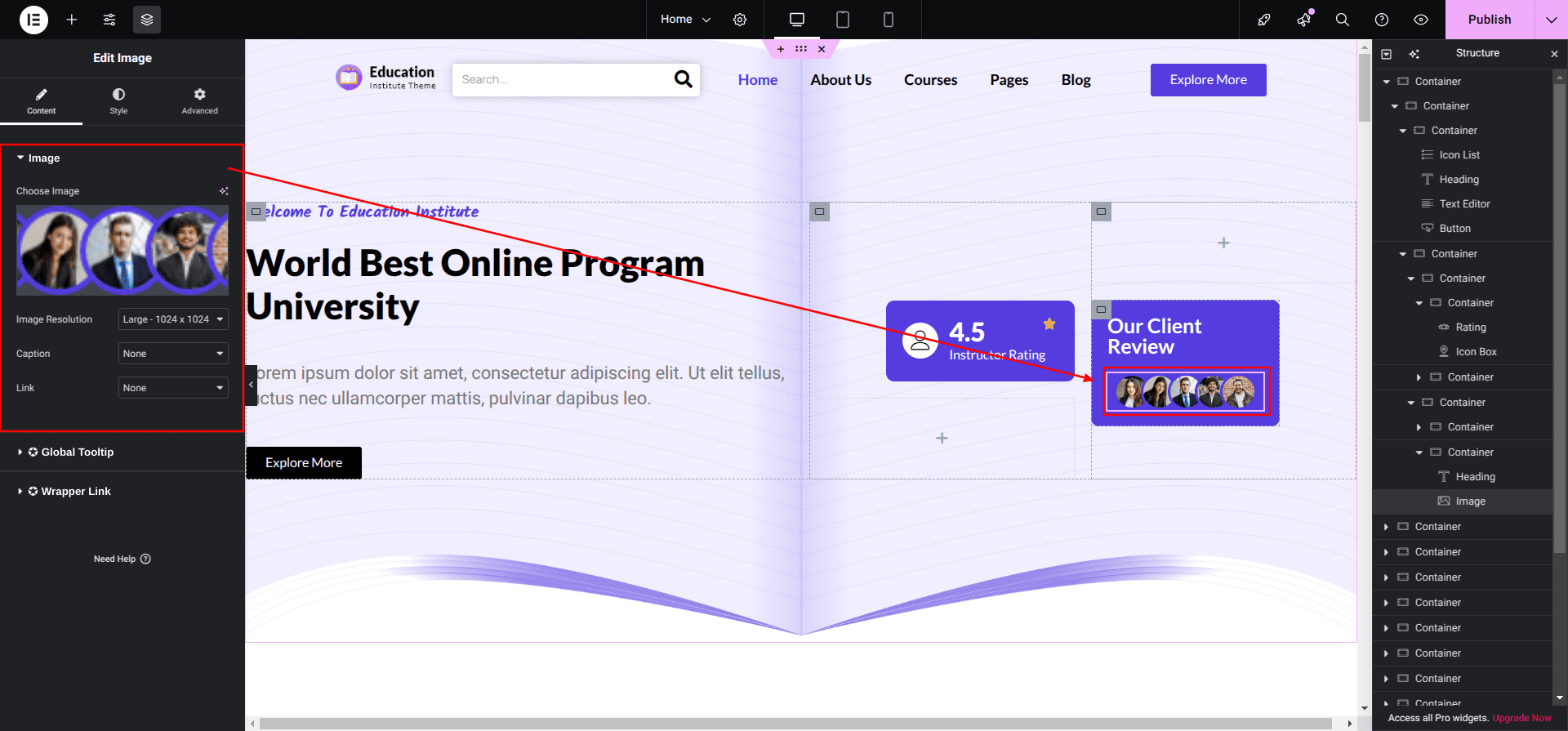
Task: Click the canvas horizontal scrollbar
Action: 795,724
